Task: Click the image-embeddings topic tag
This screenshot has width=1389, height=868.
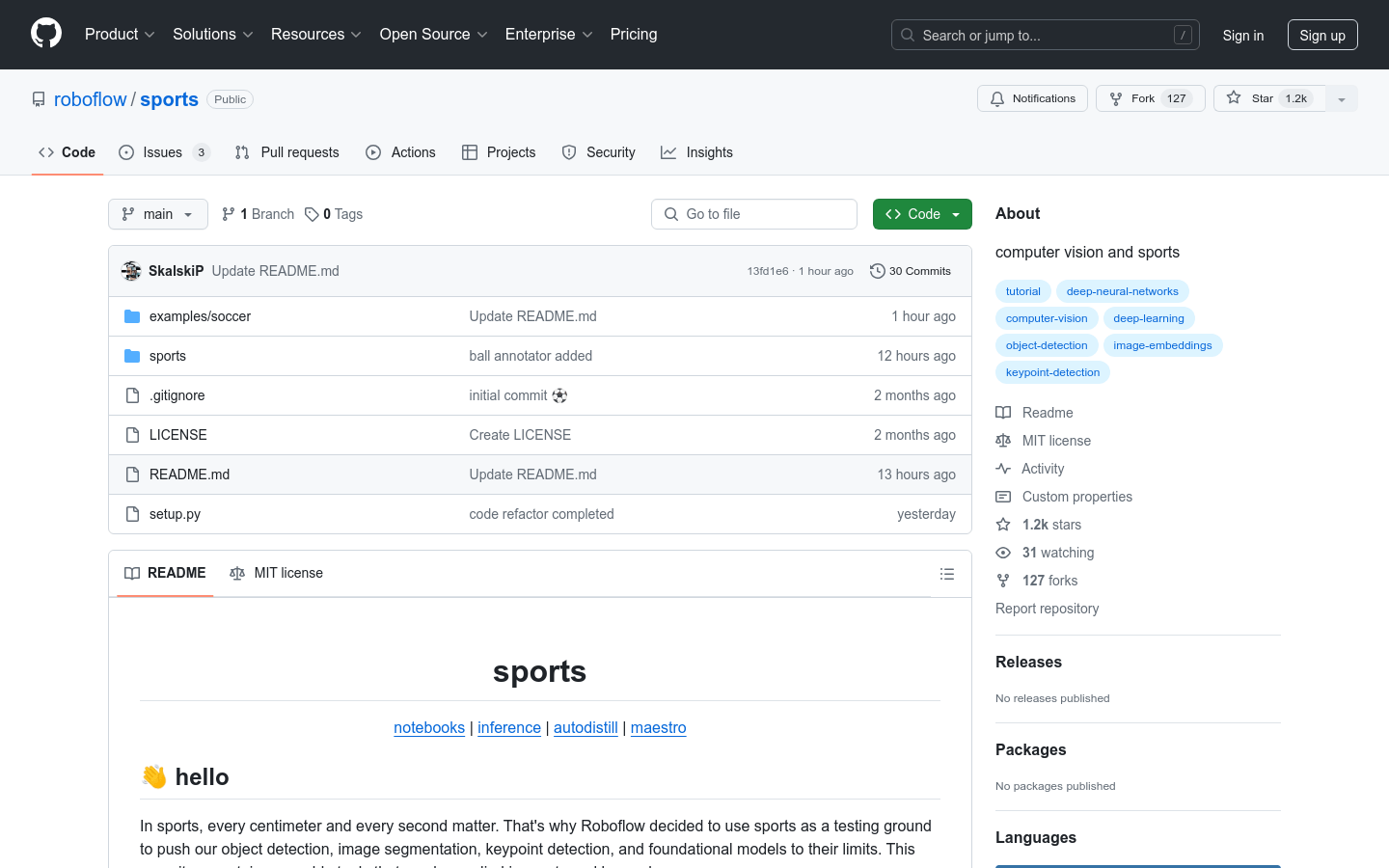Action: click(x=1162, y=345)
